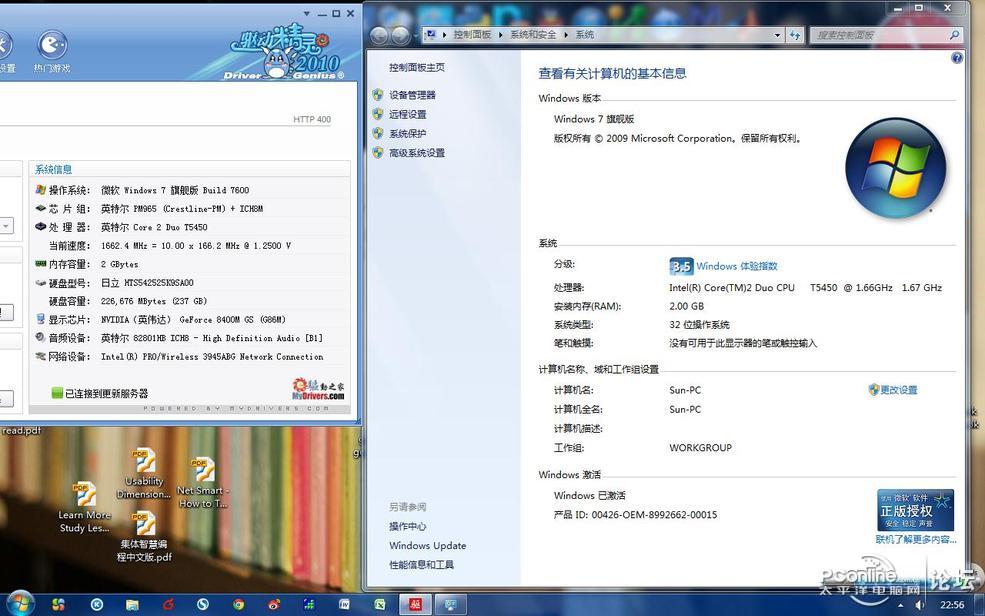Show hidden tray icons arrow
Image resolution: width=985 pixels, height=616 pixels.
tap(900, 605)
